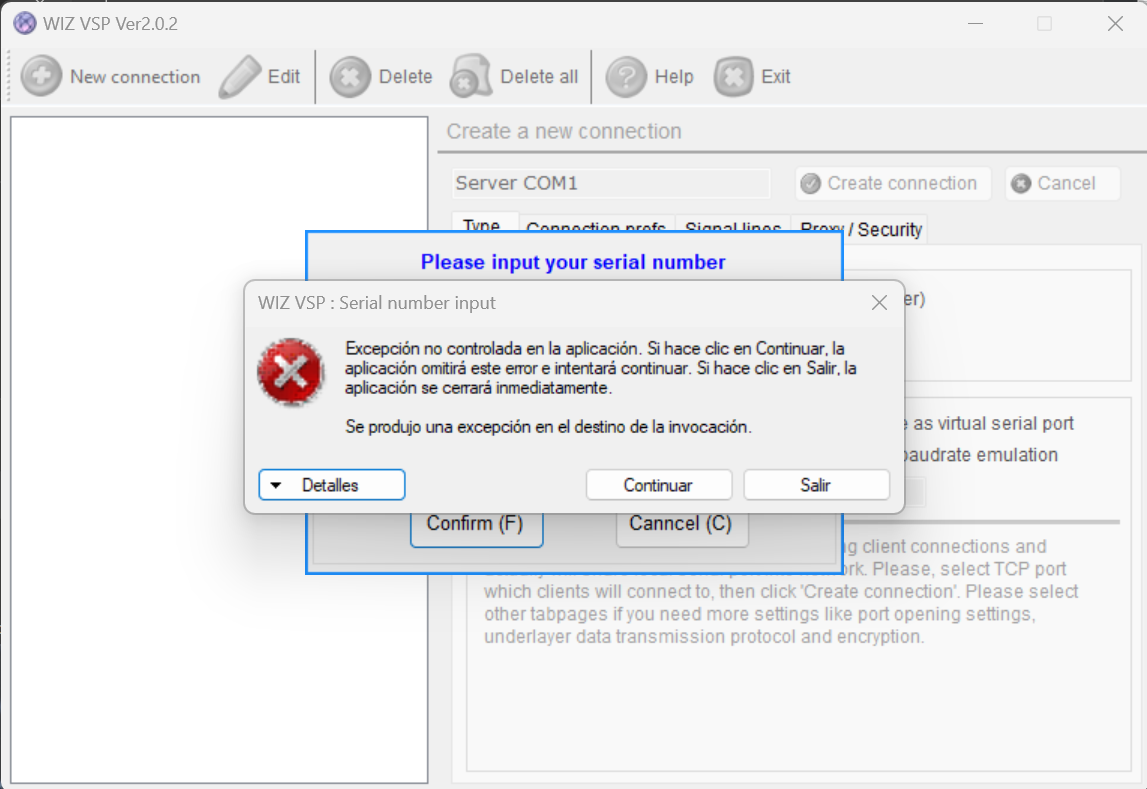1147x789 pixels.
Task: Click the 'Please input your serial number' heading
Action: [x=573, y=262]
